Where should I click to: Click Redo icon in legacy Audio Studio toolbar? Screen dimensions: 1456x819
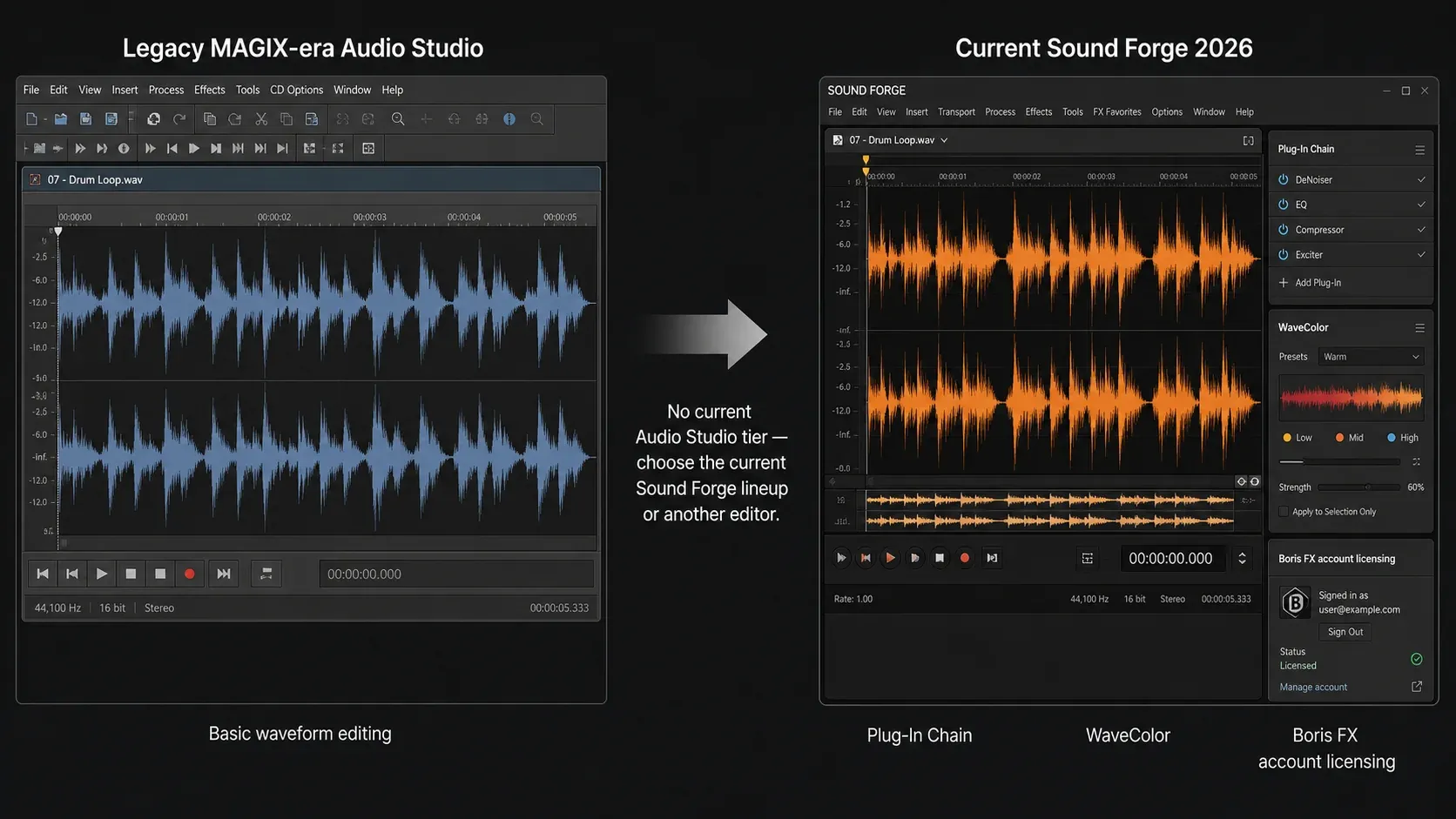pos(179,119)
